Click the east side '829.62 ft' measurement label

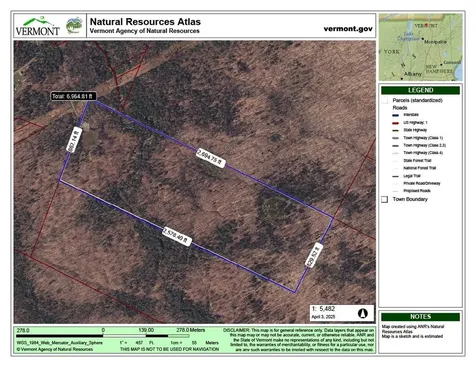point(314,255)
